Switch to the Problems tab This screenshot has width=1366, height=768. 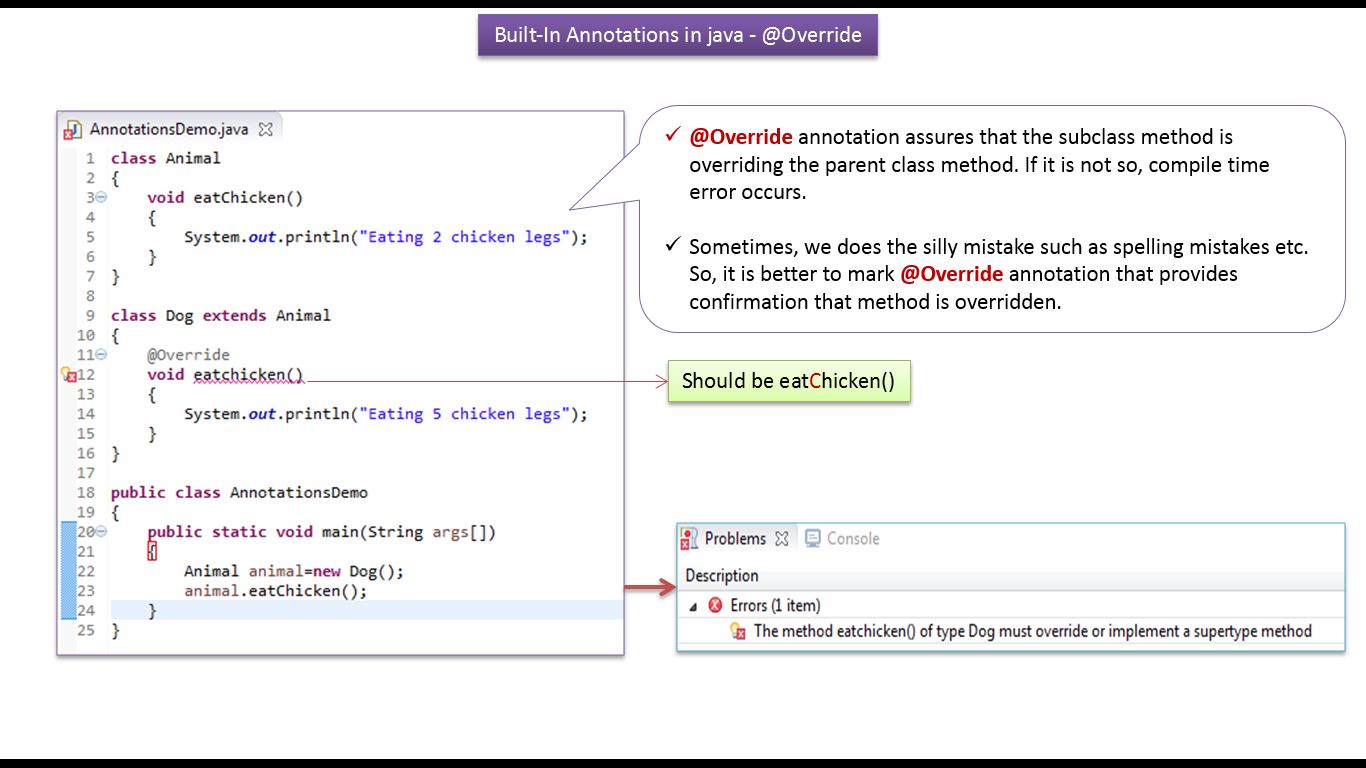735,538
